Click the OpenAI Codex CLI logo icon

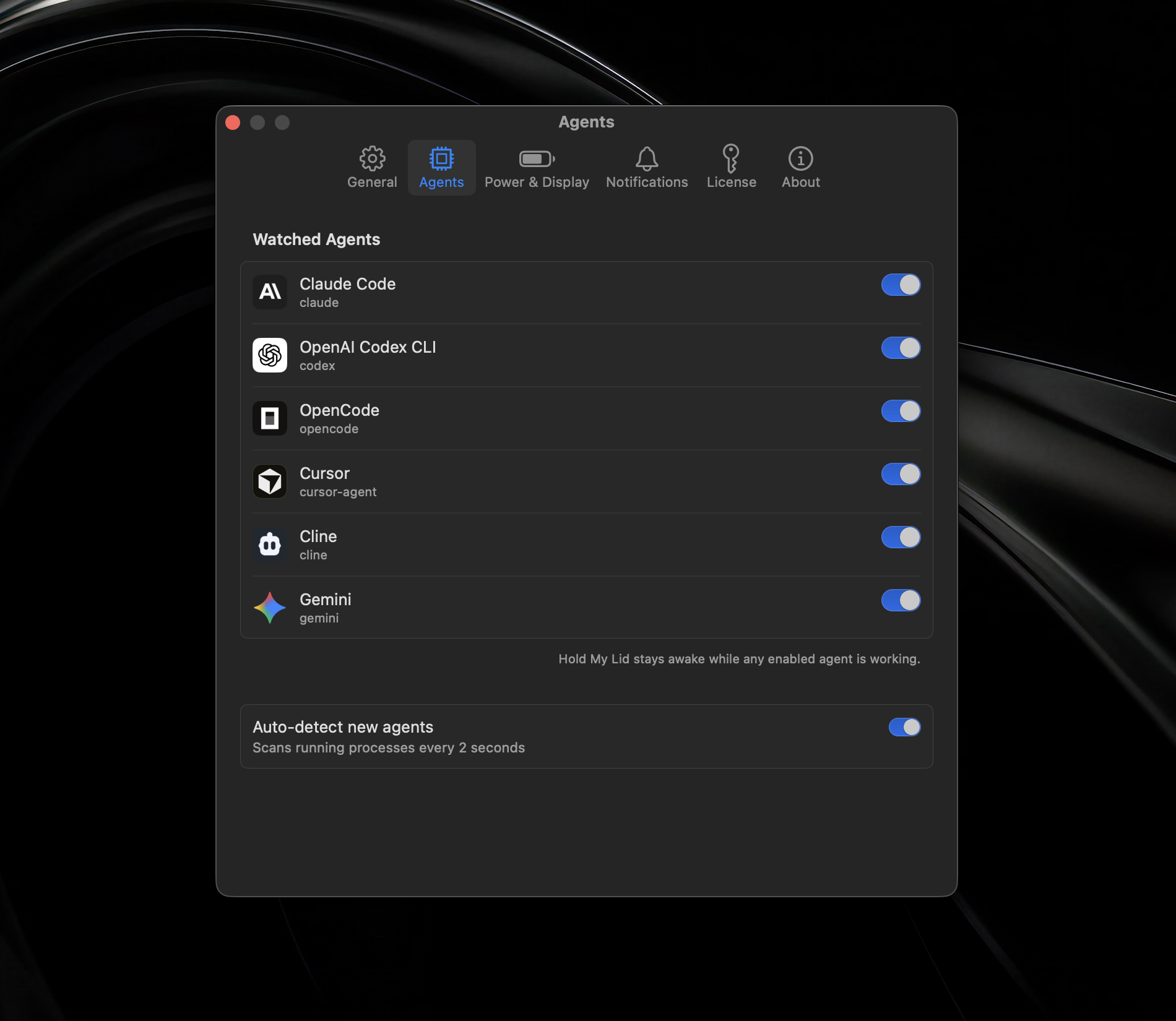click(x=270, y=355)
